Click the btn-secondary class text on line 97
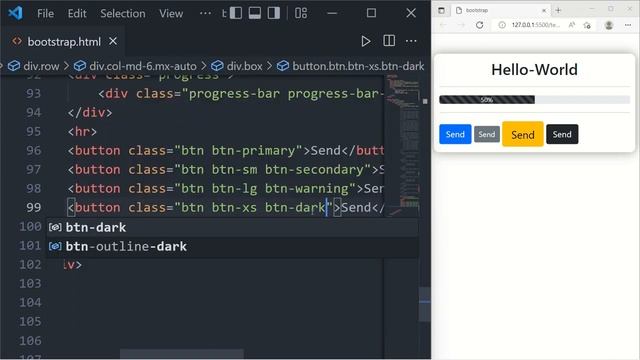This screenshot has height=360, width=640. pos(314,169)
